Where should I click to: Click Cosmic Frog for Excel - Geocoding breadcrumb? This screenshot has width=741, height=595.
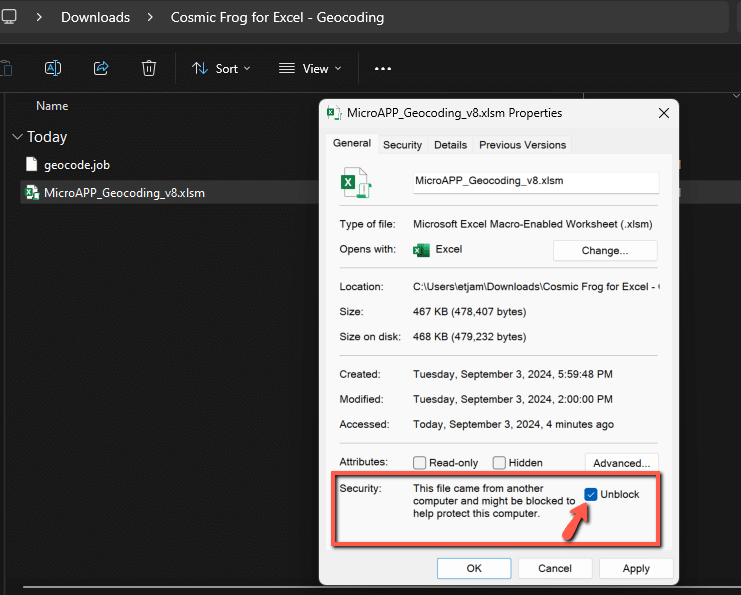coord(277,17)
